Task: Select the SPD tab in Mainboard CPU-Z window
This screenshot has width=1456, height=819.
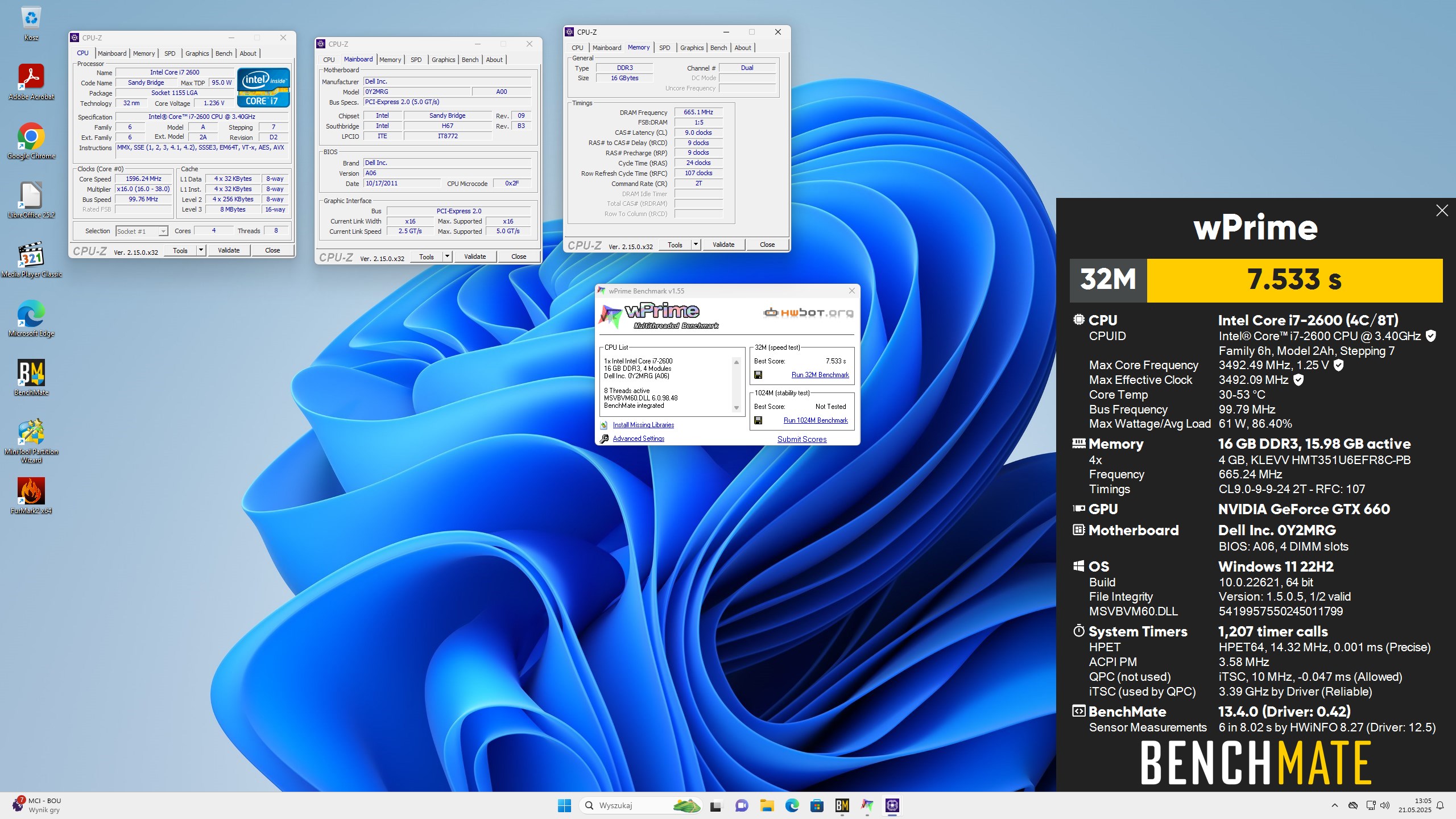Action: (416, 60)
